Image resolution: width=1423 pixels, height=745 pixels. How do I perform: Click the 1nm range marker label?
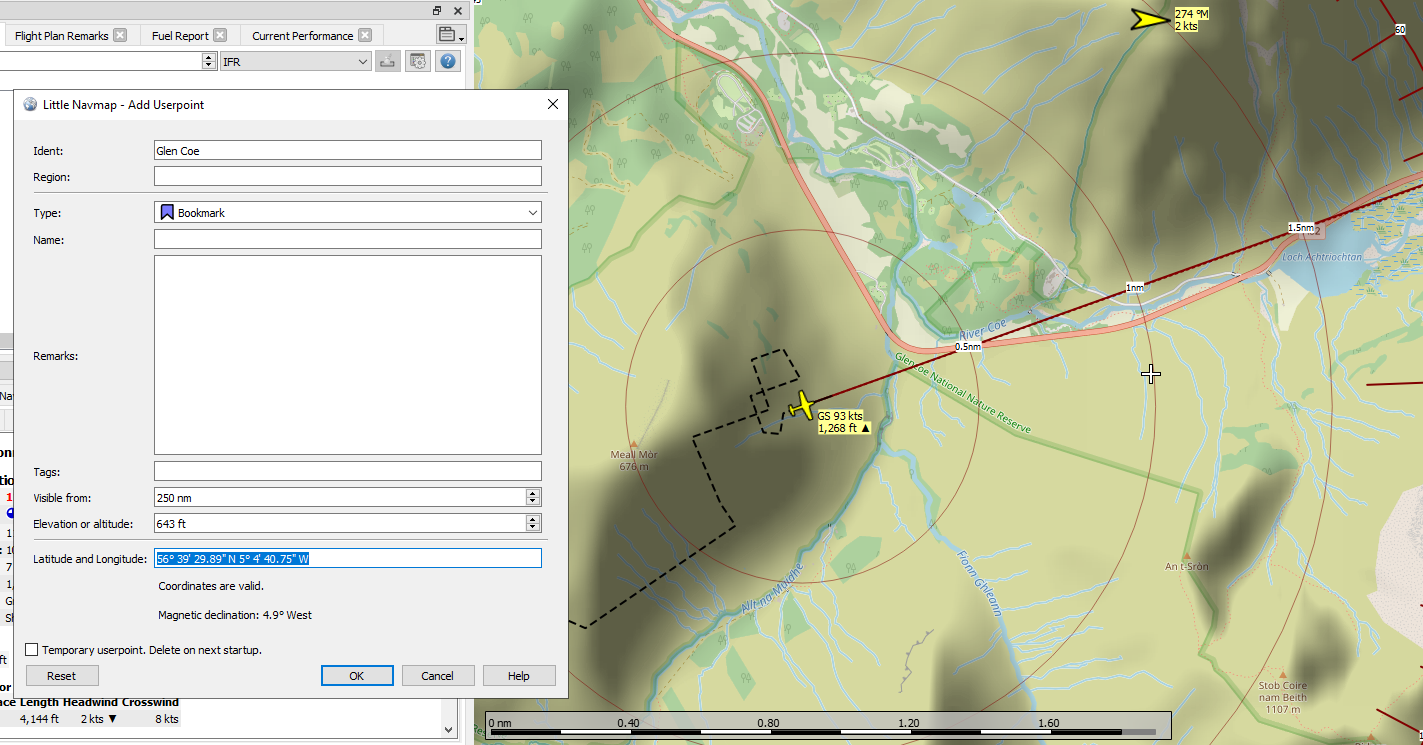coord(1134,287)
